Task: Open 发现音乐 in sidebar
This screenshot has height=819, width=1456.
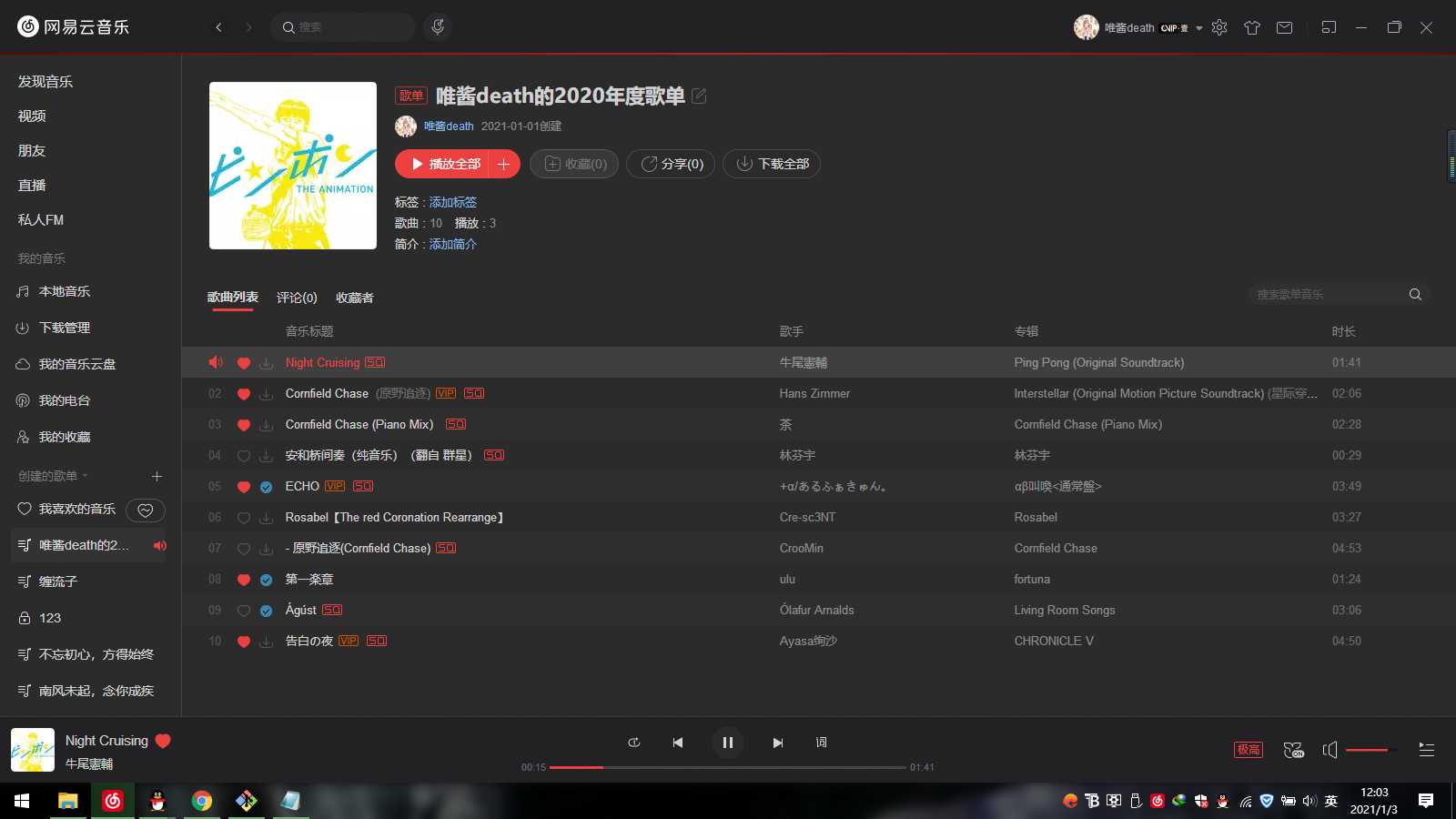Action: (45, 82)
